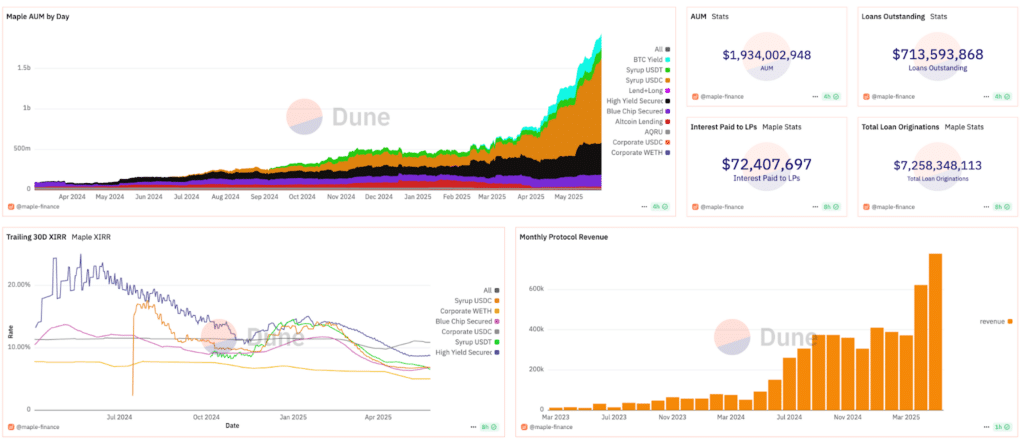Open options menu on Total Loan Originations card
Viewport: 1024px width, 445px height.
pos(985,207)
